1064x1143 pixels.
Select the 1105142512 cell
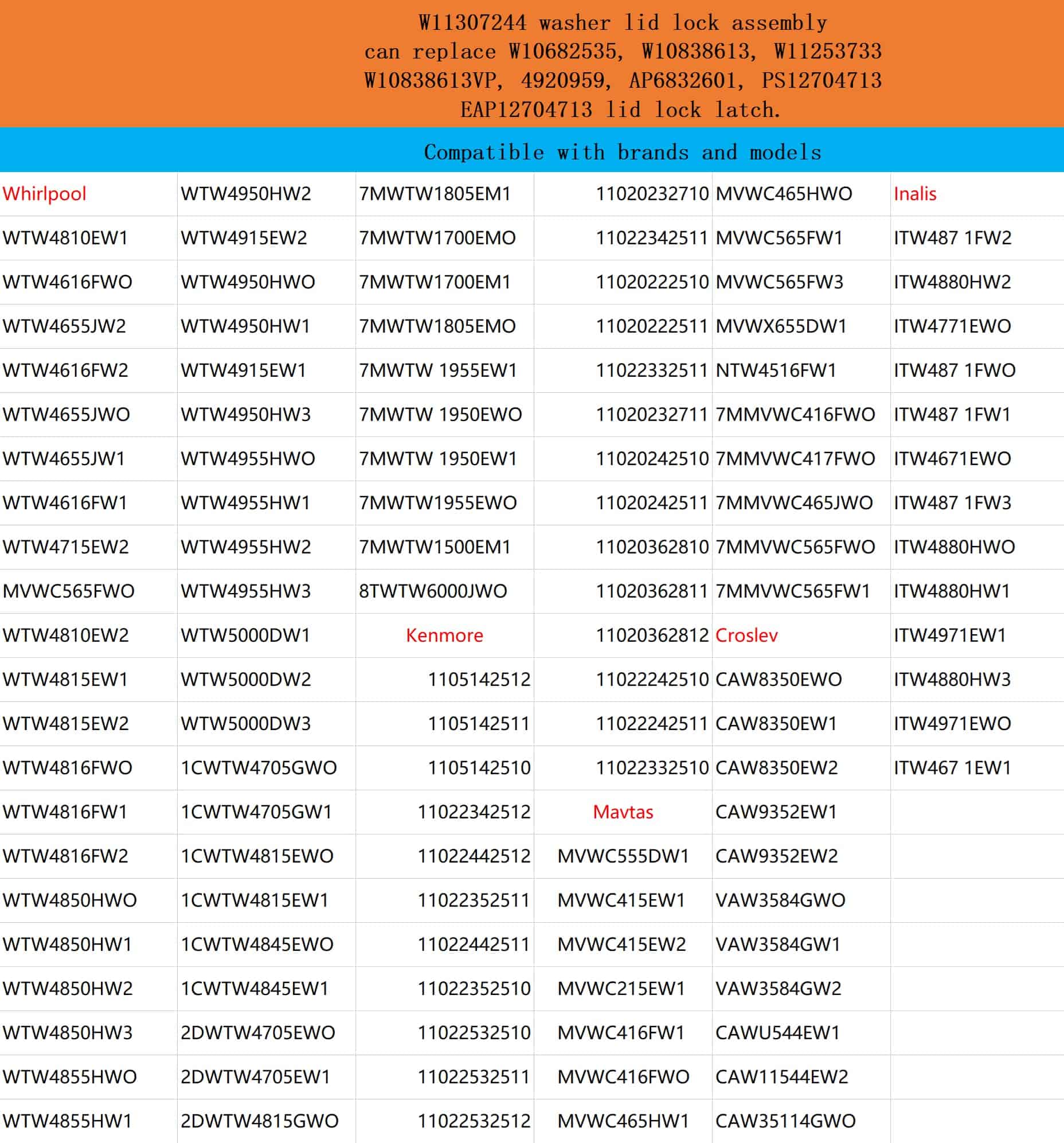[479, 680]
